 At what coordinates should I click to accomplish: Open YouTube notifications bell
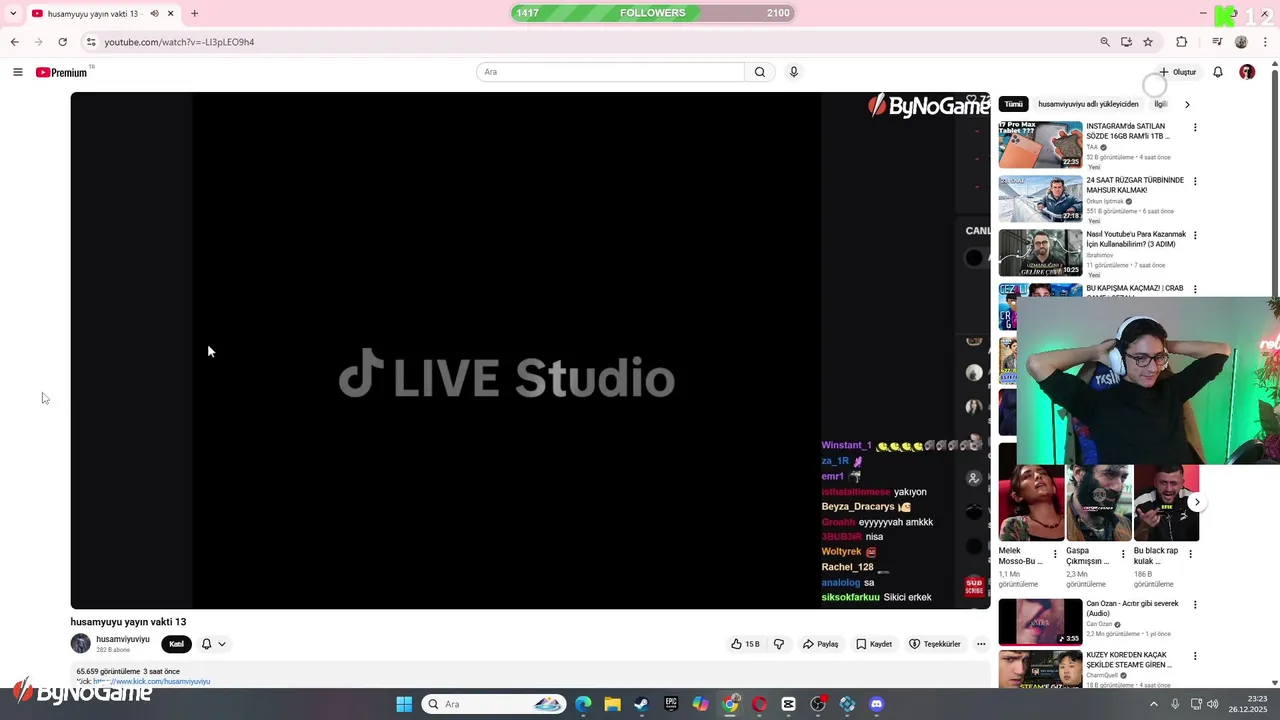click(x=1218, y=72)
